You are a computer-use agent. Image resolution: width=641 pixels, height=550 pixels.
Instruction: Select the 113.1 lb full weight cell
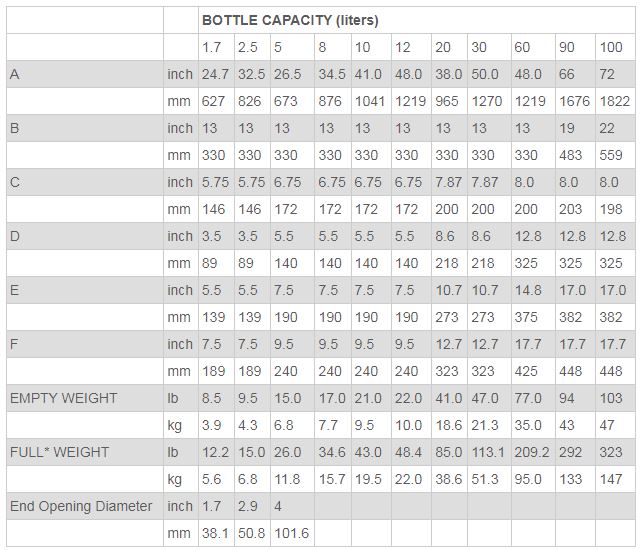click(489, 452)
